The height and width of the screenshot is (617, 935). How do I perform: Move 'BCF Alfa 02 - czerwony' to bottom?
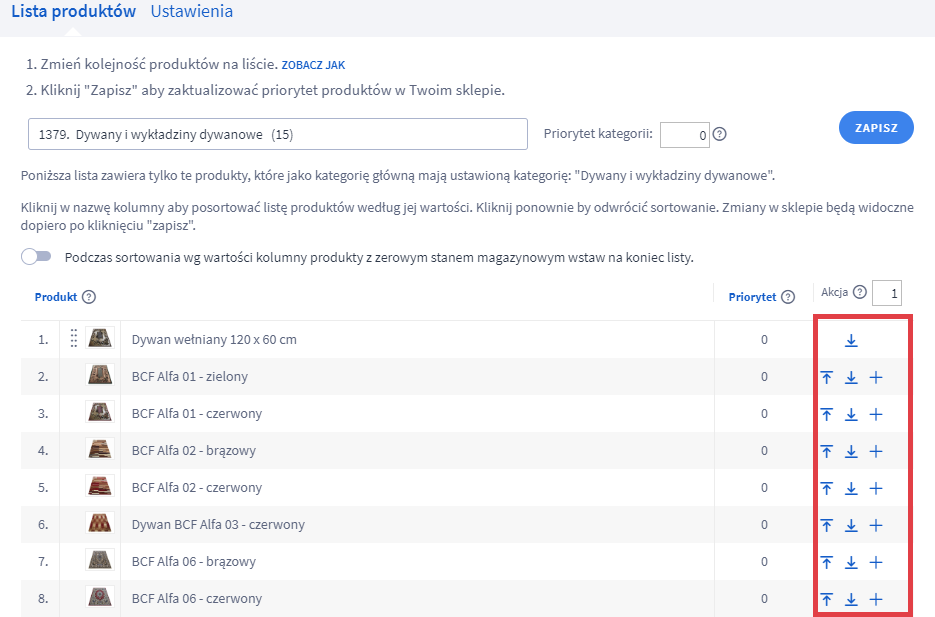tap(851, 488)
